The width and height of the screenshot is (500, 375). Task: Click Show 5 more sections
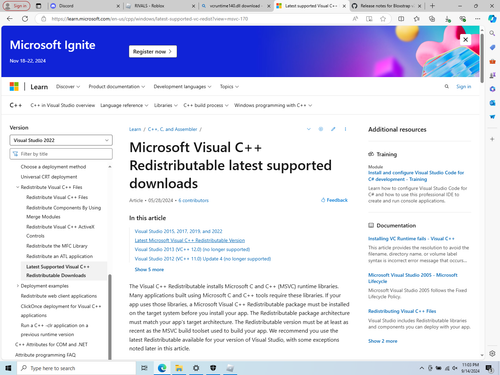(149, 269)
